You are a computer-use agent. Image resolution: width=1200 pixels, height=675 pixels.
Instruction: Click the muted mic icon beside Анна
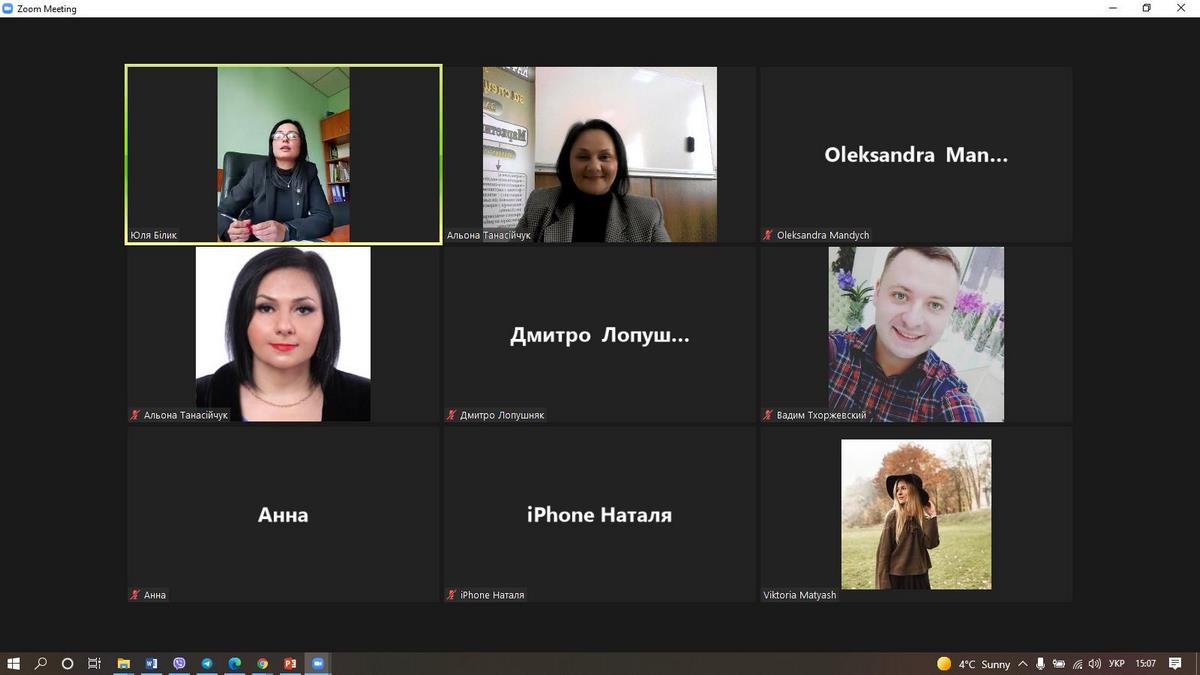pos(135,595)
